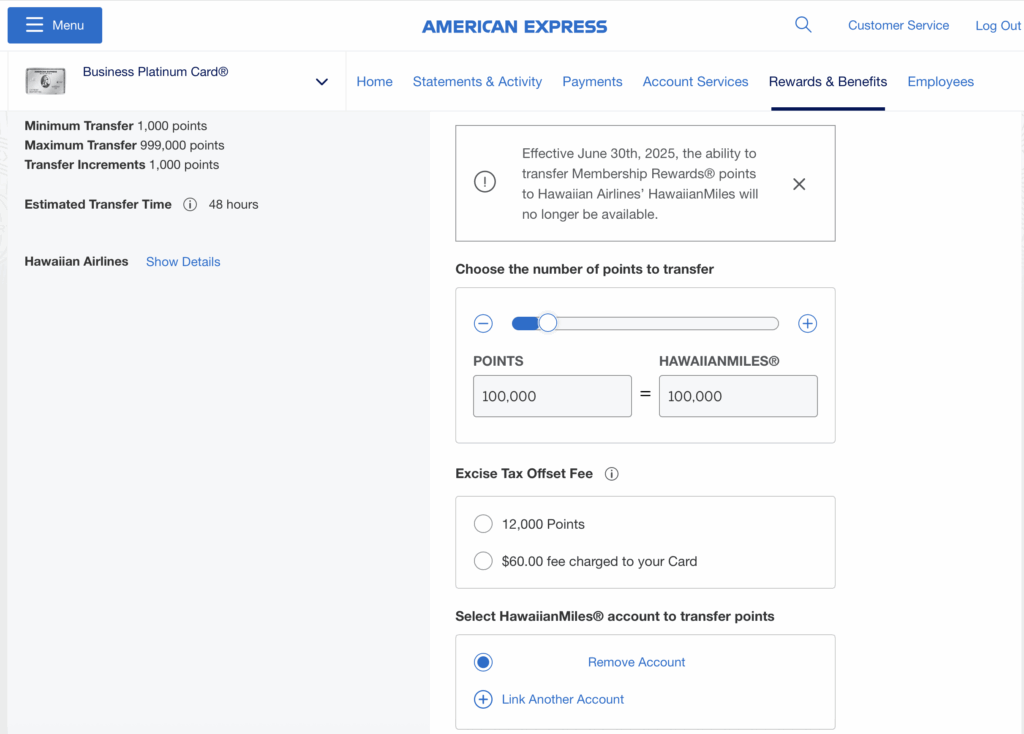The height and width of the screenshot is (734, 1024).
Task: Select the linked HawaiianMiles account radio button
Action: [x=483, y=661]
